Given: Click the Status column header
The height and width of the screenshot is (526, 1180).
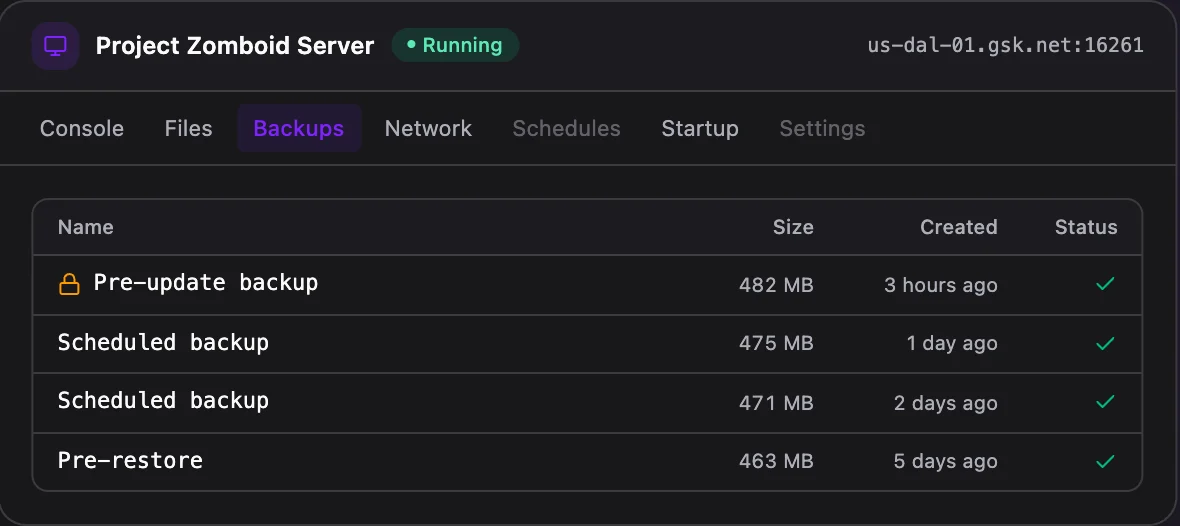Looking at the screenshot, I should pyautogui.click(x=1086, y=227).
